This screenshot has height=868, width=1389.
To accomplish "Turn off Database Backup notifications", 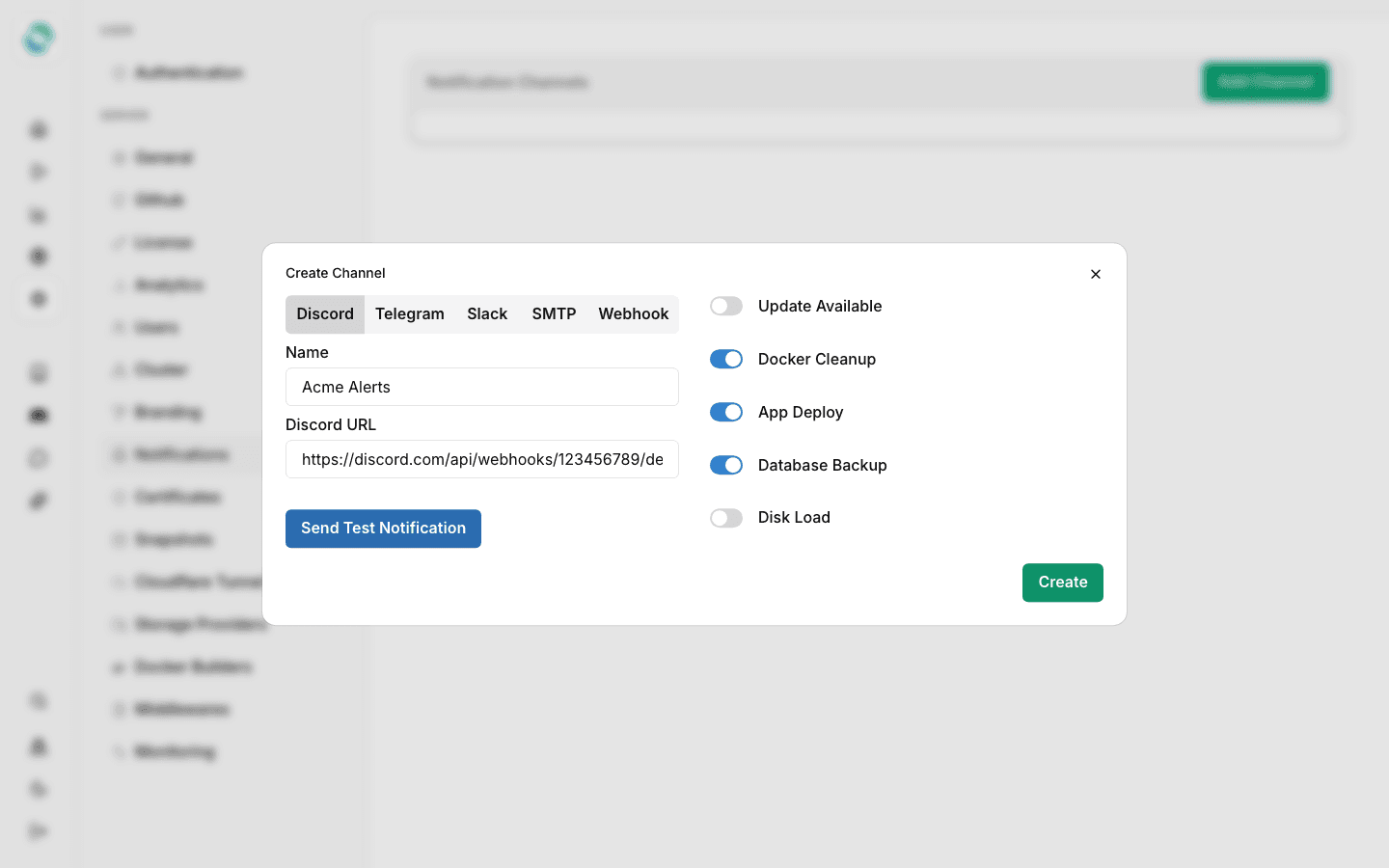I will [x=726, y=465].
